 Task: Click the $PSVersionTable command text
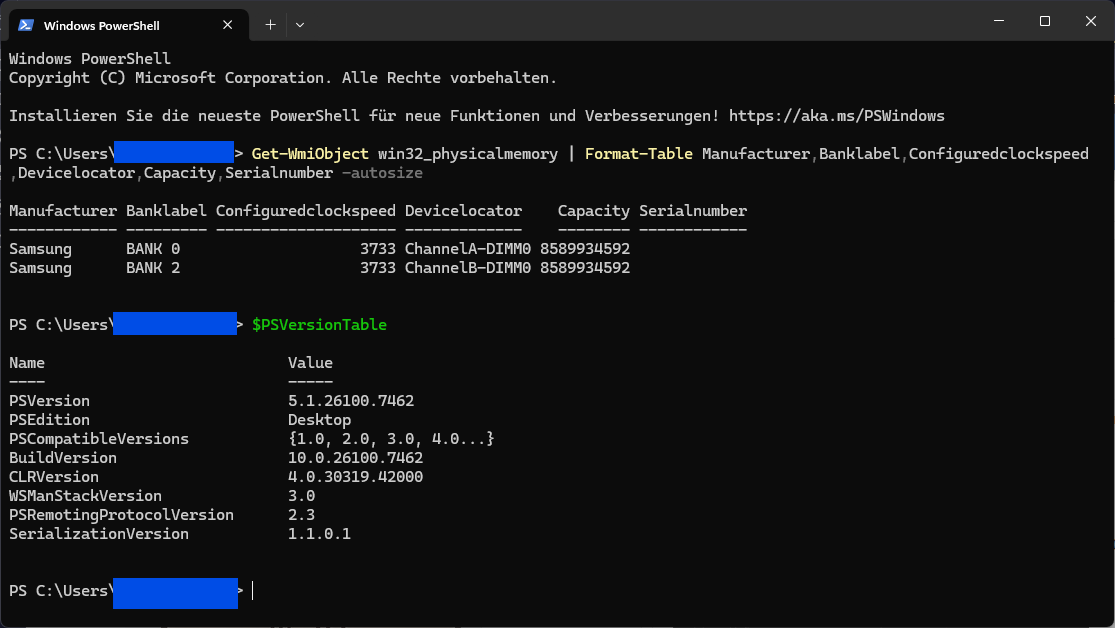[319, 325]
